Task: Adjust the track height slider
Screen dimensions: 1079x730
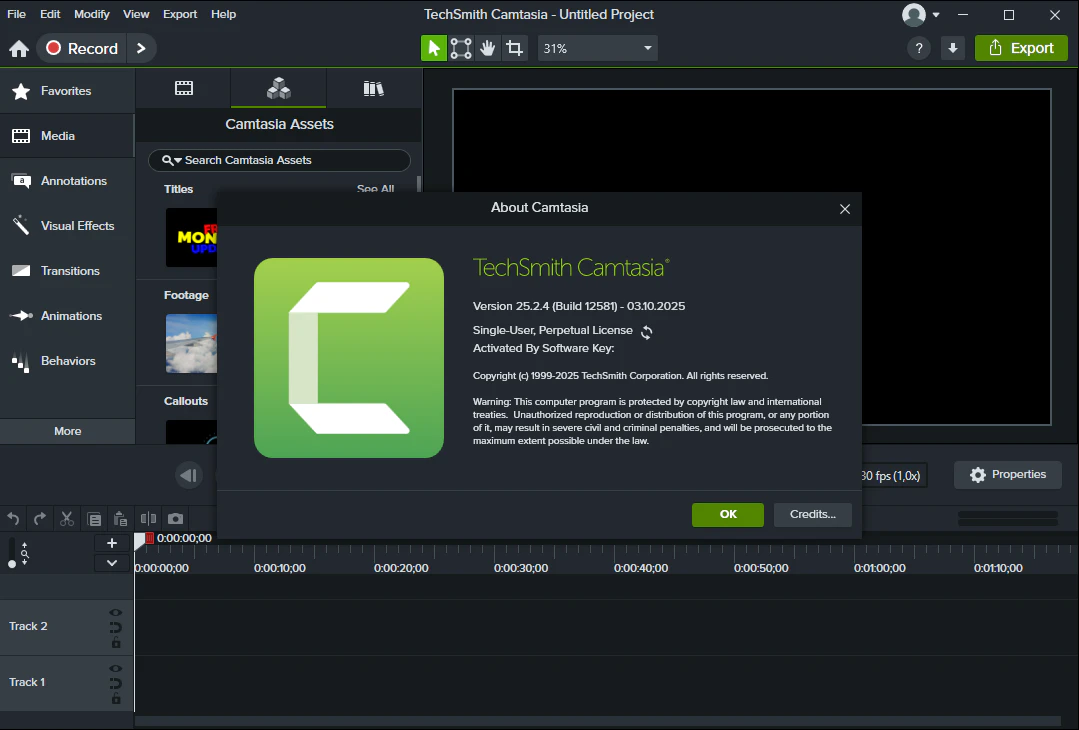Action: tap(12, 554)
